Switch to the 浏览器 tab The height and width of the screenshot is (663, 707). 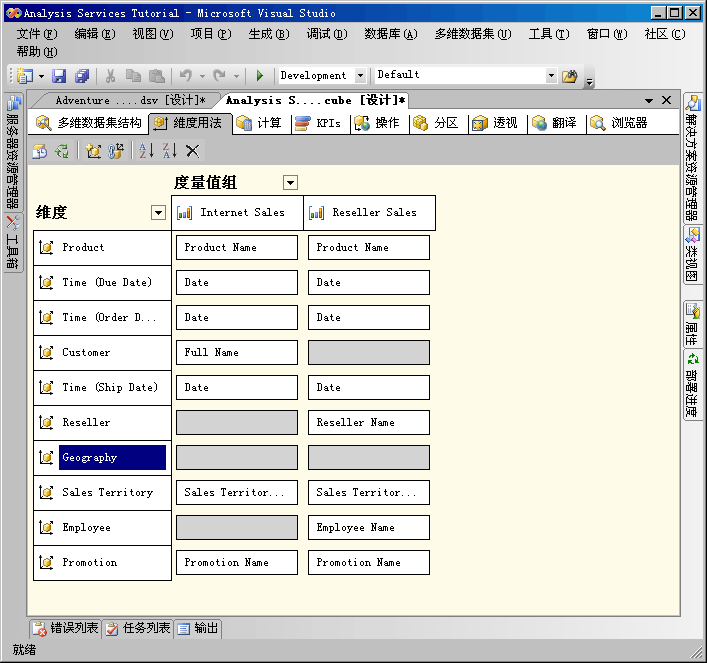[621, 123]
